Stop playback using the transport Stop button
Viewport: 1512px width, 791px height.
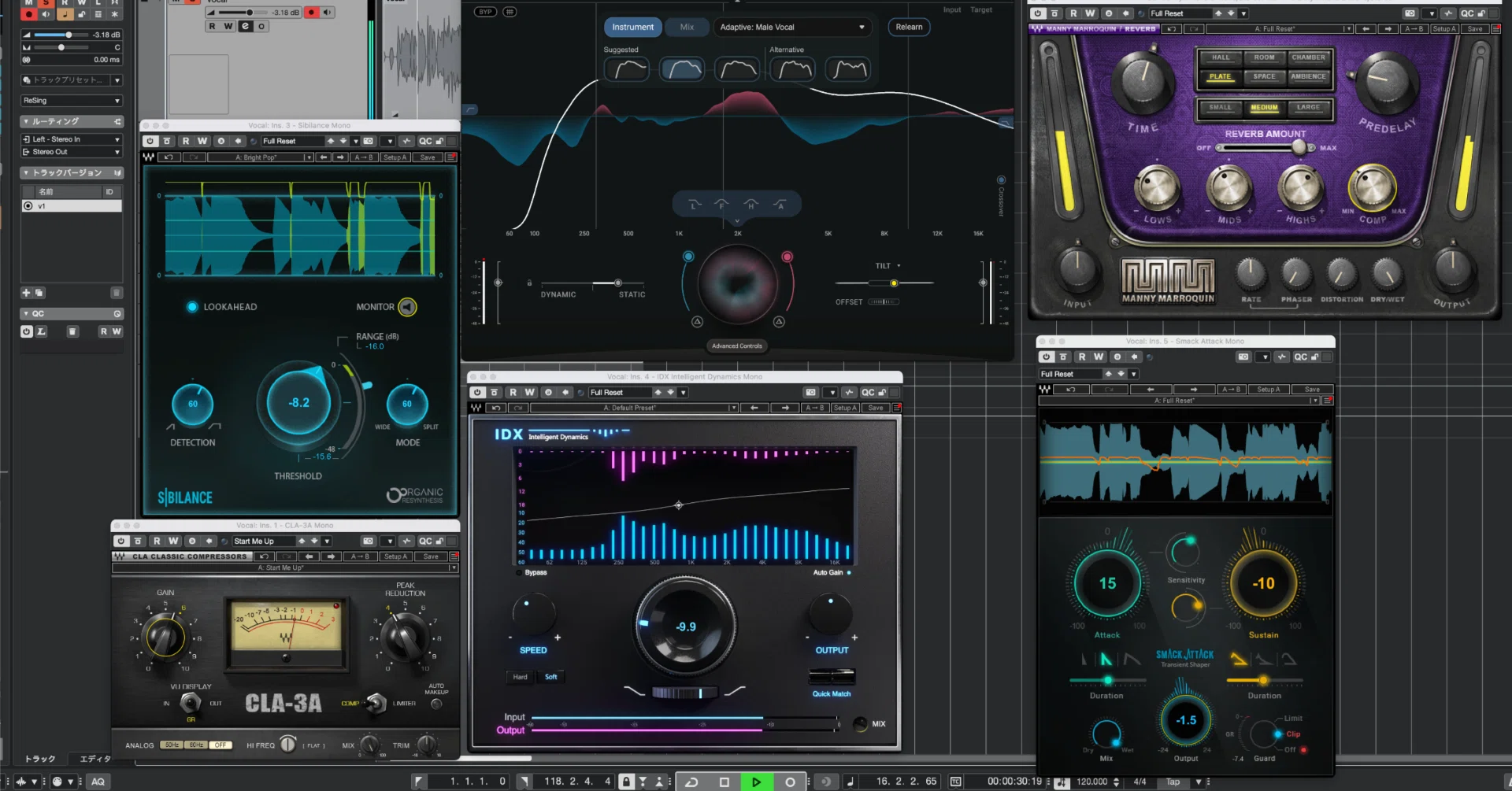point(724,782)
